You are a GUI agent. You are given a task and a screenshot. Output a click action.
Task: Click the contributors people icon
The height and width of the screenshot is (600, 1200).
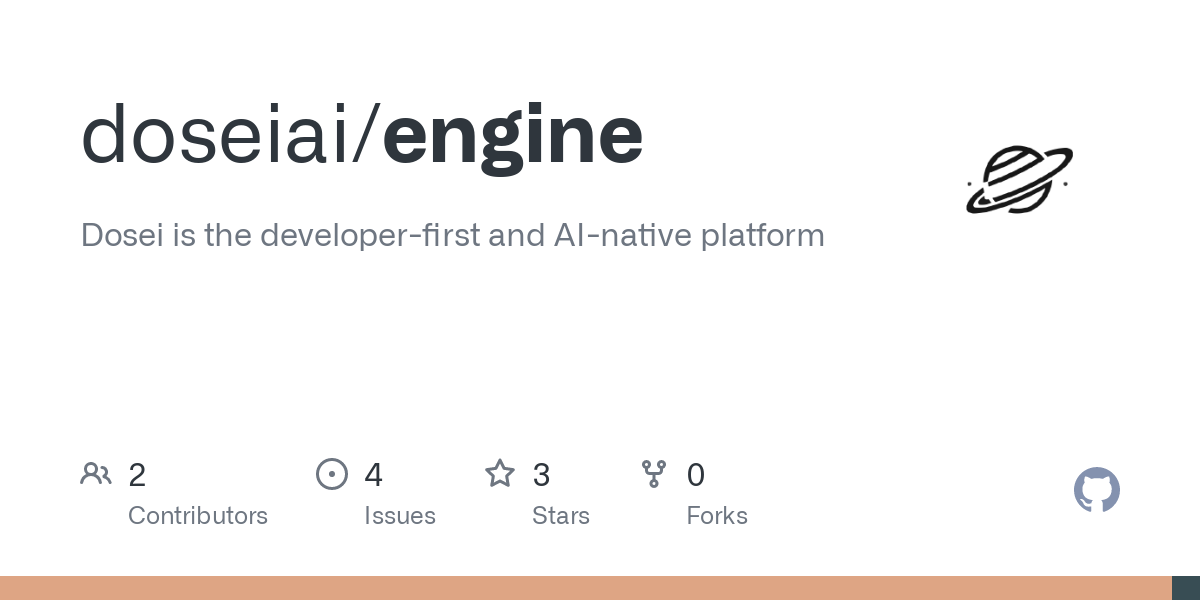point(96,474)
